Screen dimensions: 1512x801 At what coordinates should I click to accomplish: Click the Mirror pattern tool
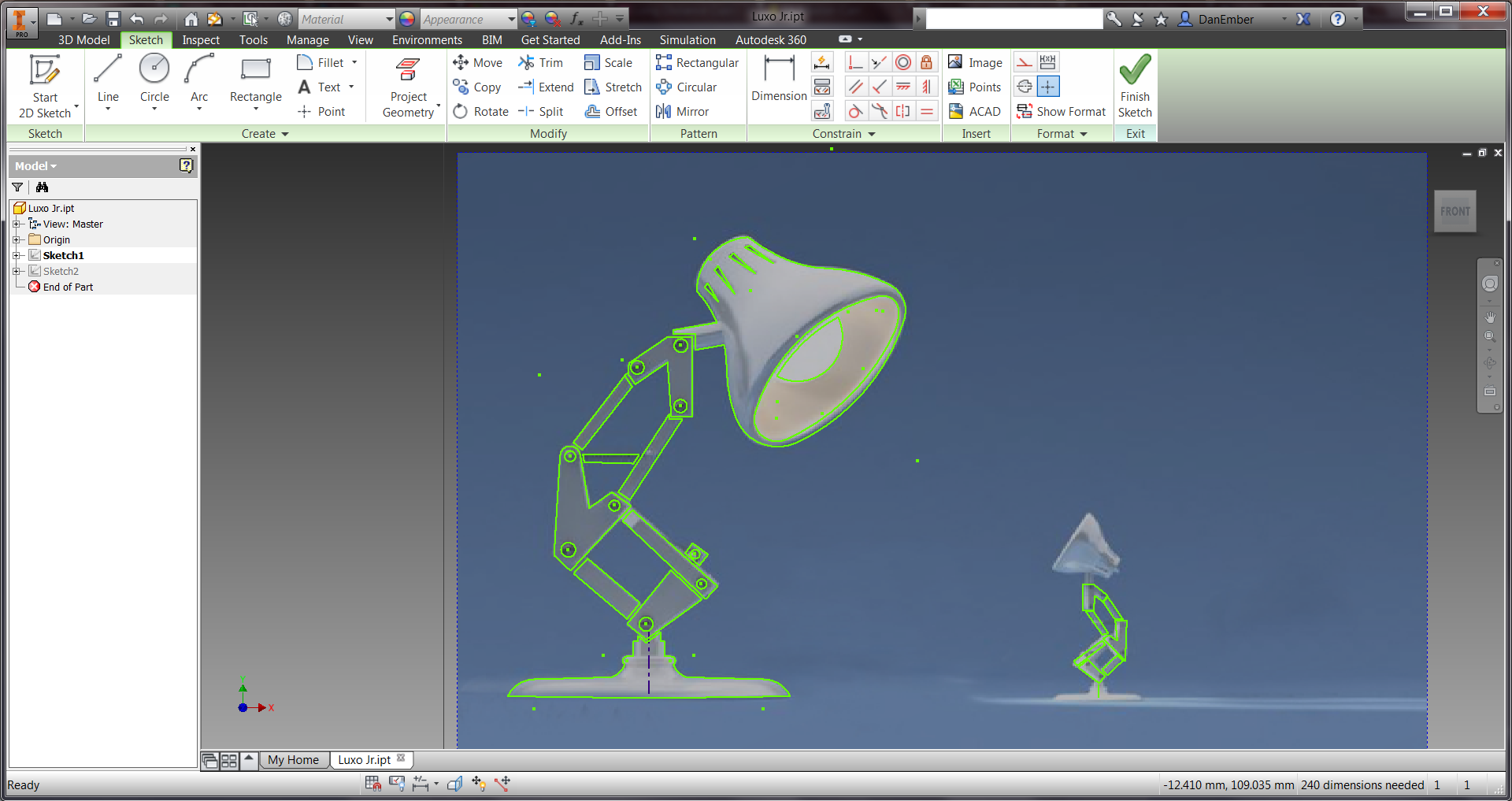(x=683, y=111)
